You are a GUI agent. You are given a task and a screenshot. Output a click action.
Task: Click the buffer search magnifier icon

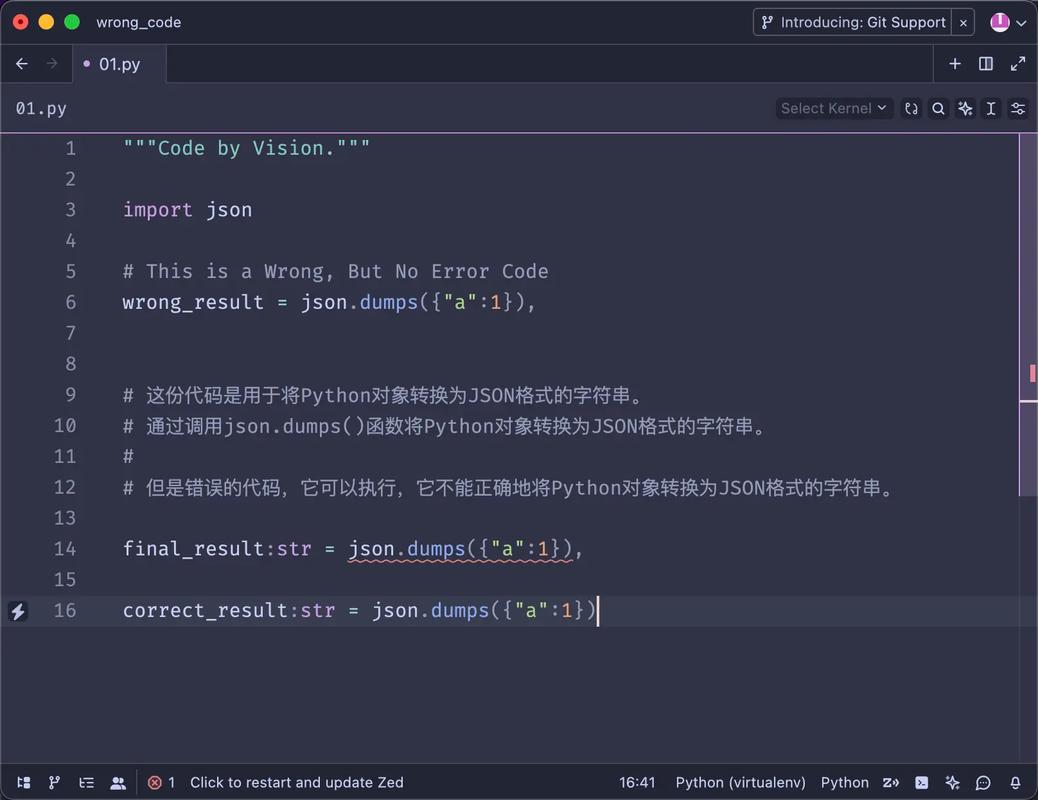coord(938,109)
